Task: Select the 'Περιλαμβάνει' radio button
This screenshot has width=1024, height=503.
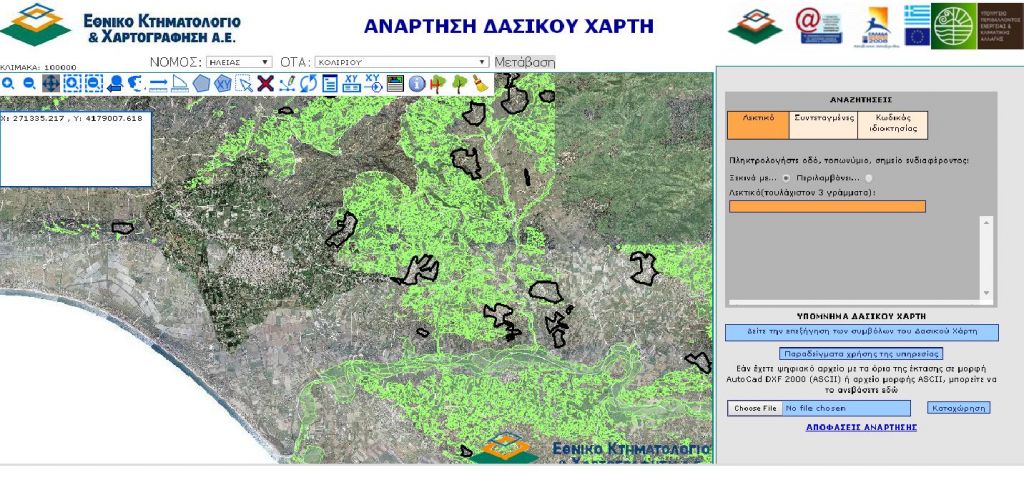Action: click(x=869, y=178)
